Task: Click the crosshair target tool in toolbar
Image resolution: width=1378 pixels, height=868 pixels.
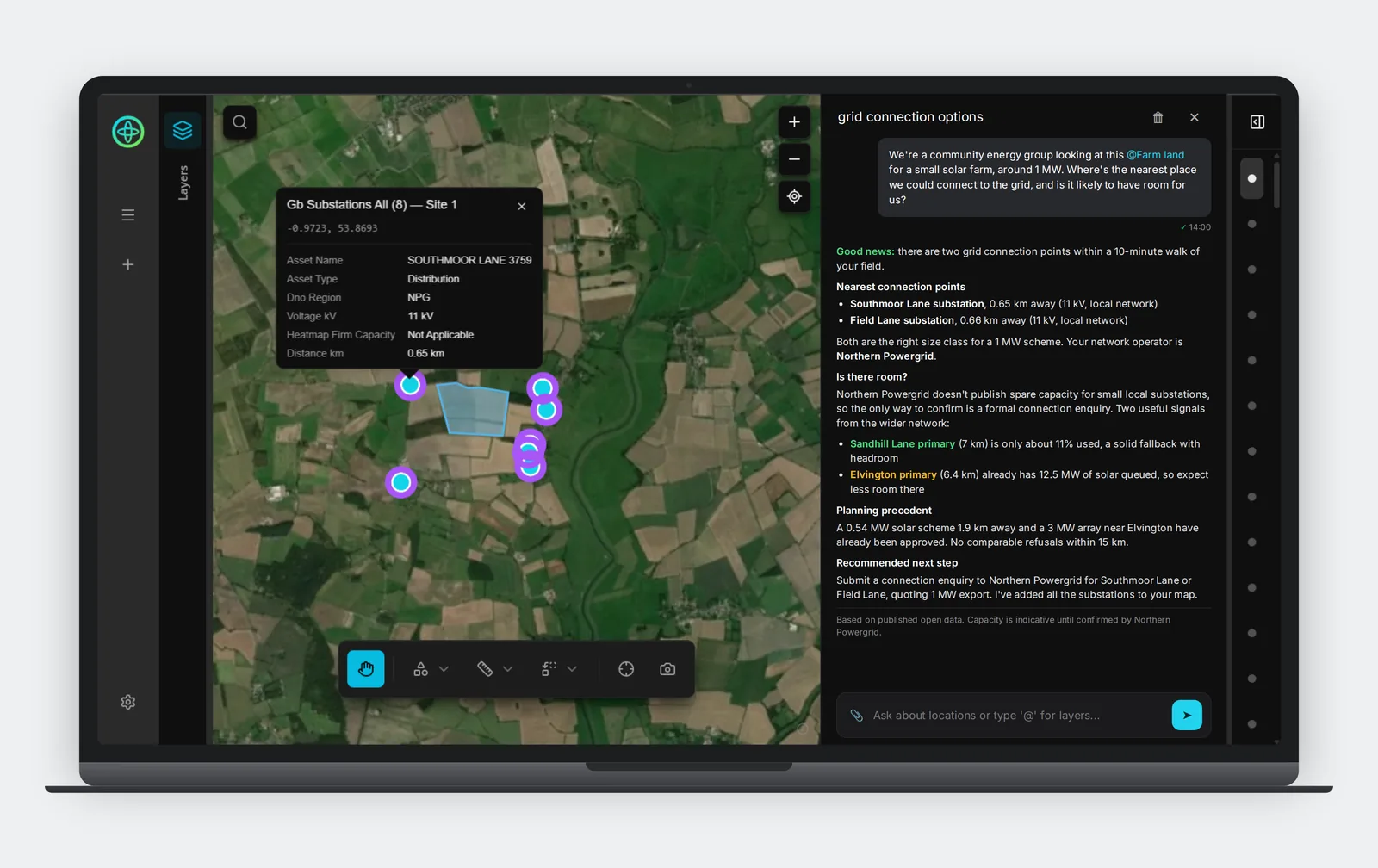Action: (626, 669)
